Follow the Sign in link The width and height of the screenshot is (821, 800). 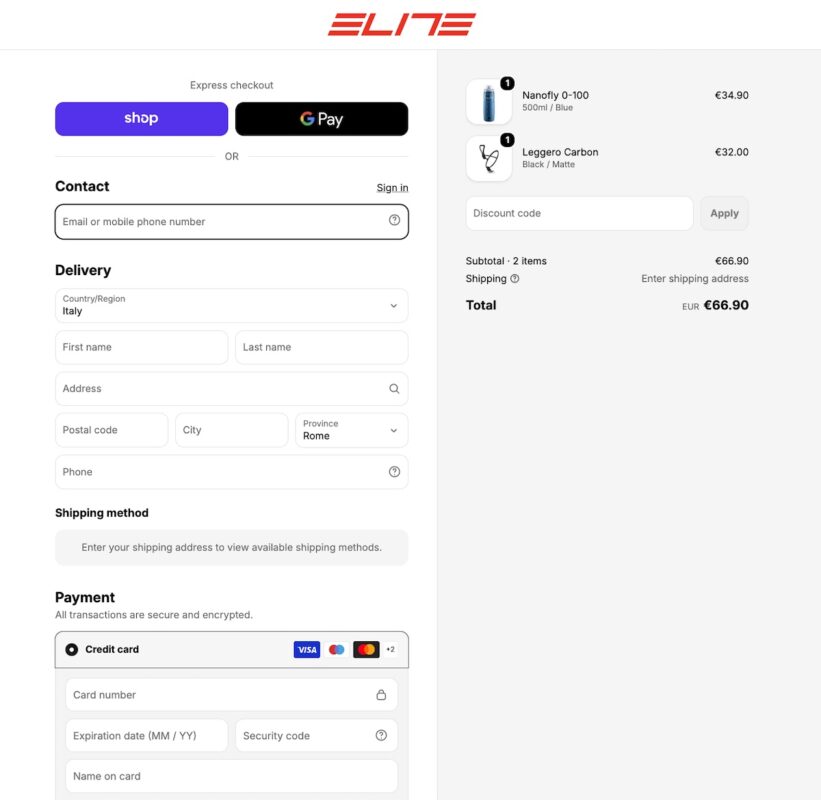pyautogui.click(x=392, y=187)
